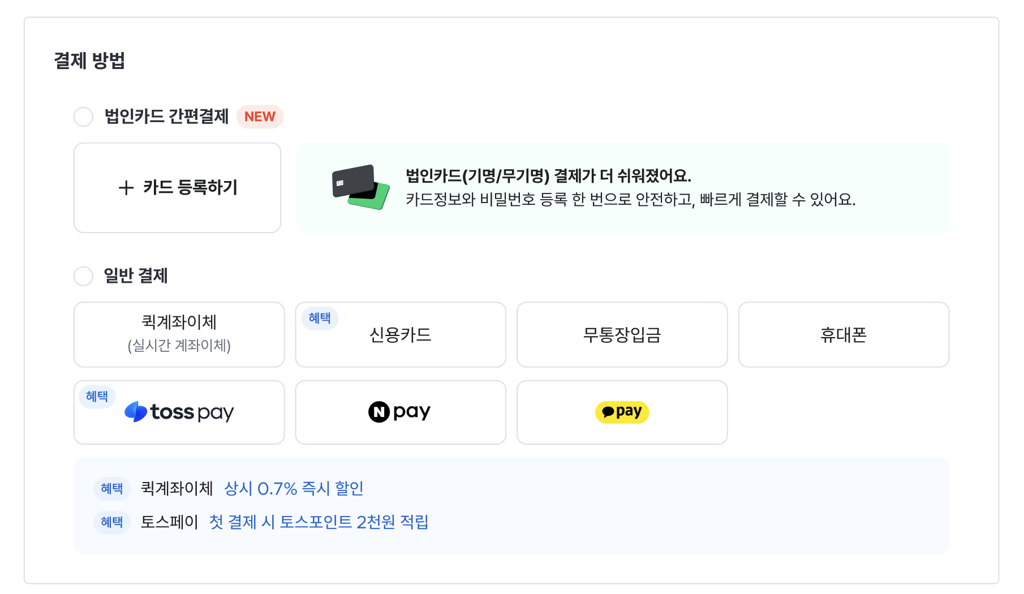Screen dimensions: 1024x594
Task: Select toss pay logo option
Action: pos(179,413)
